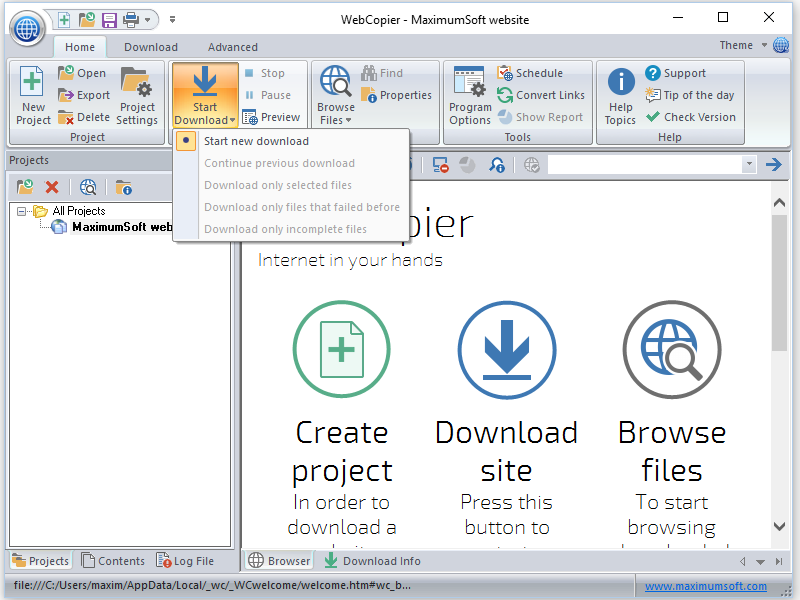The height and width of the screenshot is (600, 800).
Task: Click the browse globe in Projects toolbar
Action: (88, 187)
